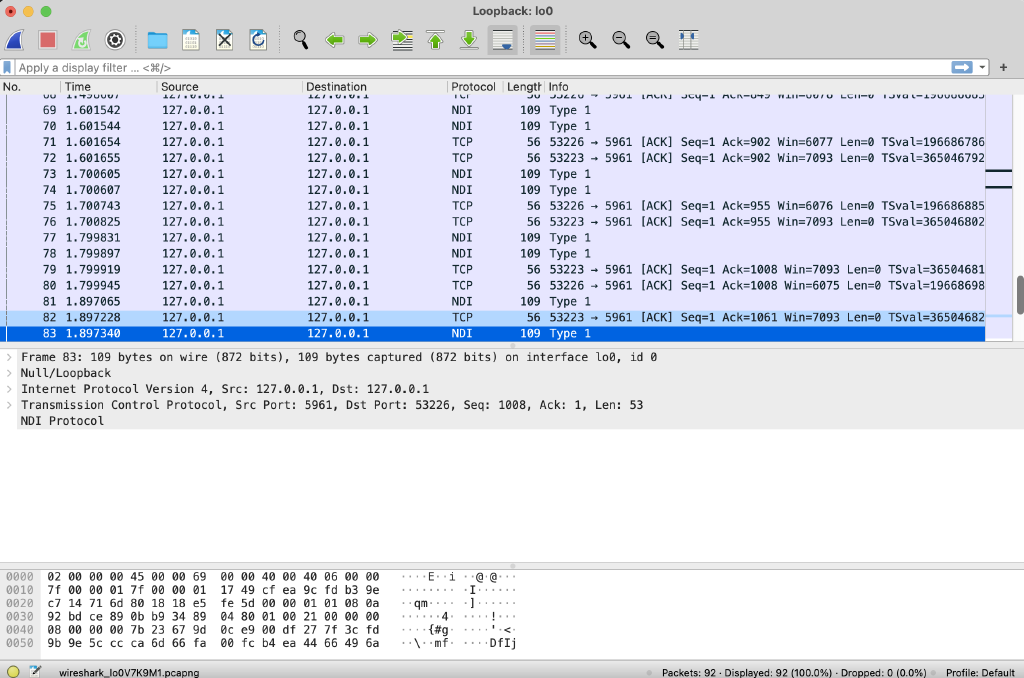This screenshot has width=1024, height=678.
Task: Open a capture file with the folder icon
Action: (156, 40)
